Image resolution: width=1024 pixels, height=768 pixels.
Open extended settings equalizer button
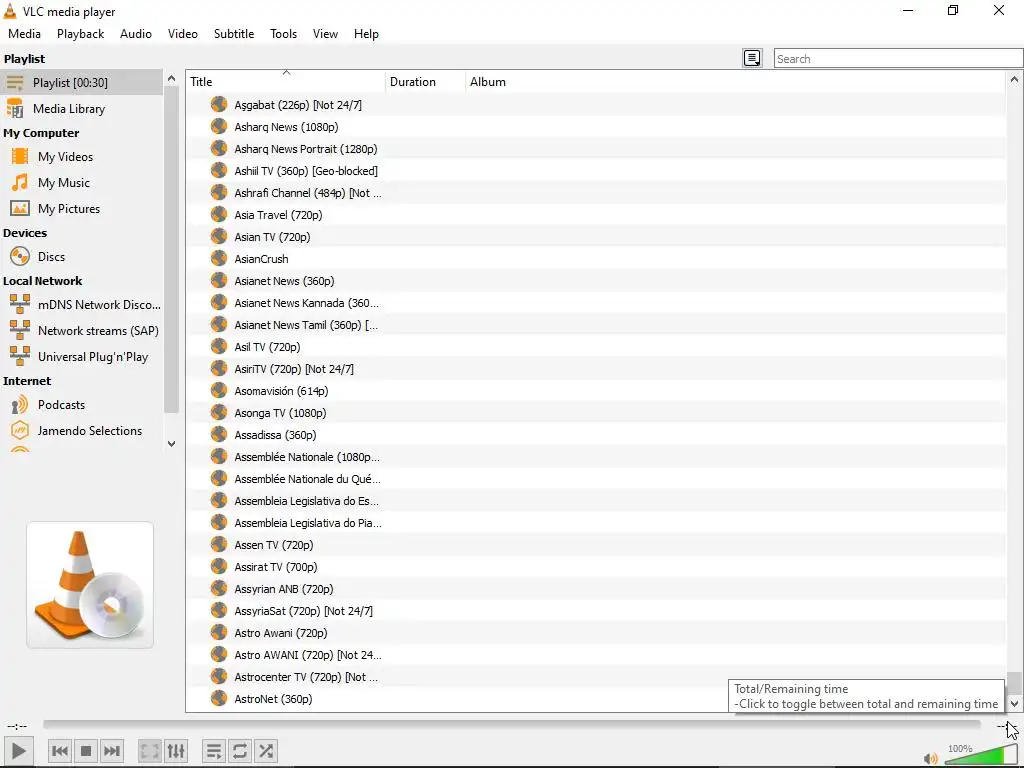(x=176, y=751)
